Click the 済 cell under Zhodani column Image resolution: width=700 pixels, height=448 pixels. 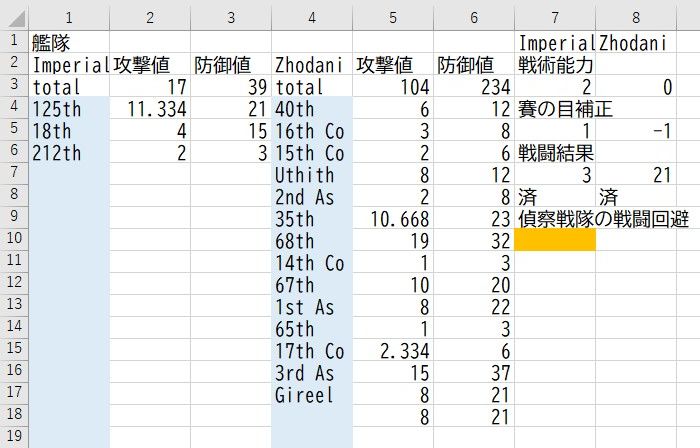[636, 195]
